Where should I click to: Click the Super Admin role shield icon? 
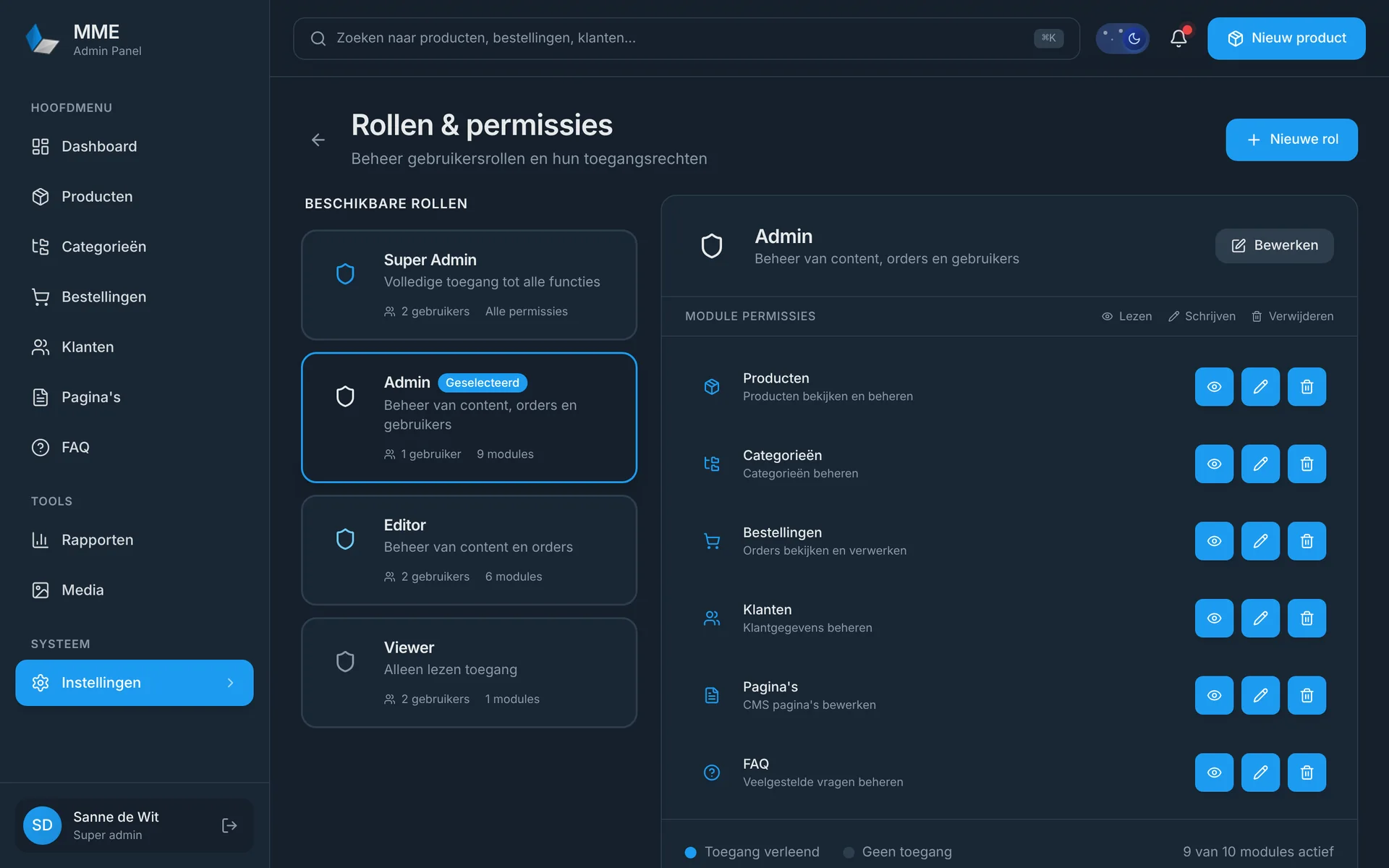point(345,273)
